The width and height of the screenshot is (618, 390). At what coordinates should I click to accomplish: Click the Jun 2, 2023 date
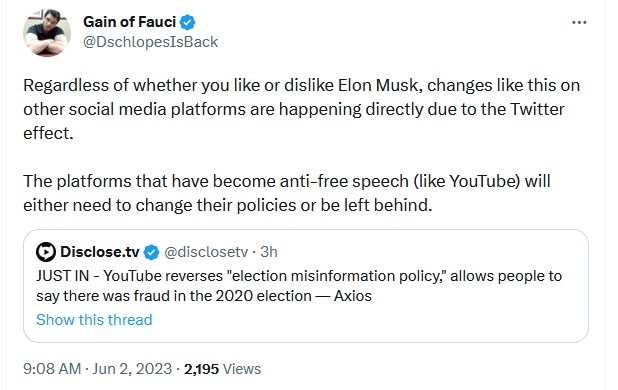pyautogui.click(x=132, y=369)
